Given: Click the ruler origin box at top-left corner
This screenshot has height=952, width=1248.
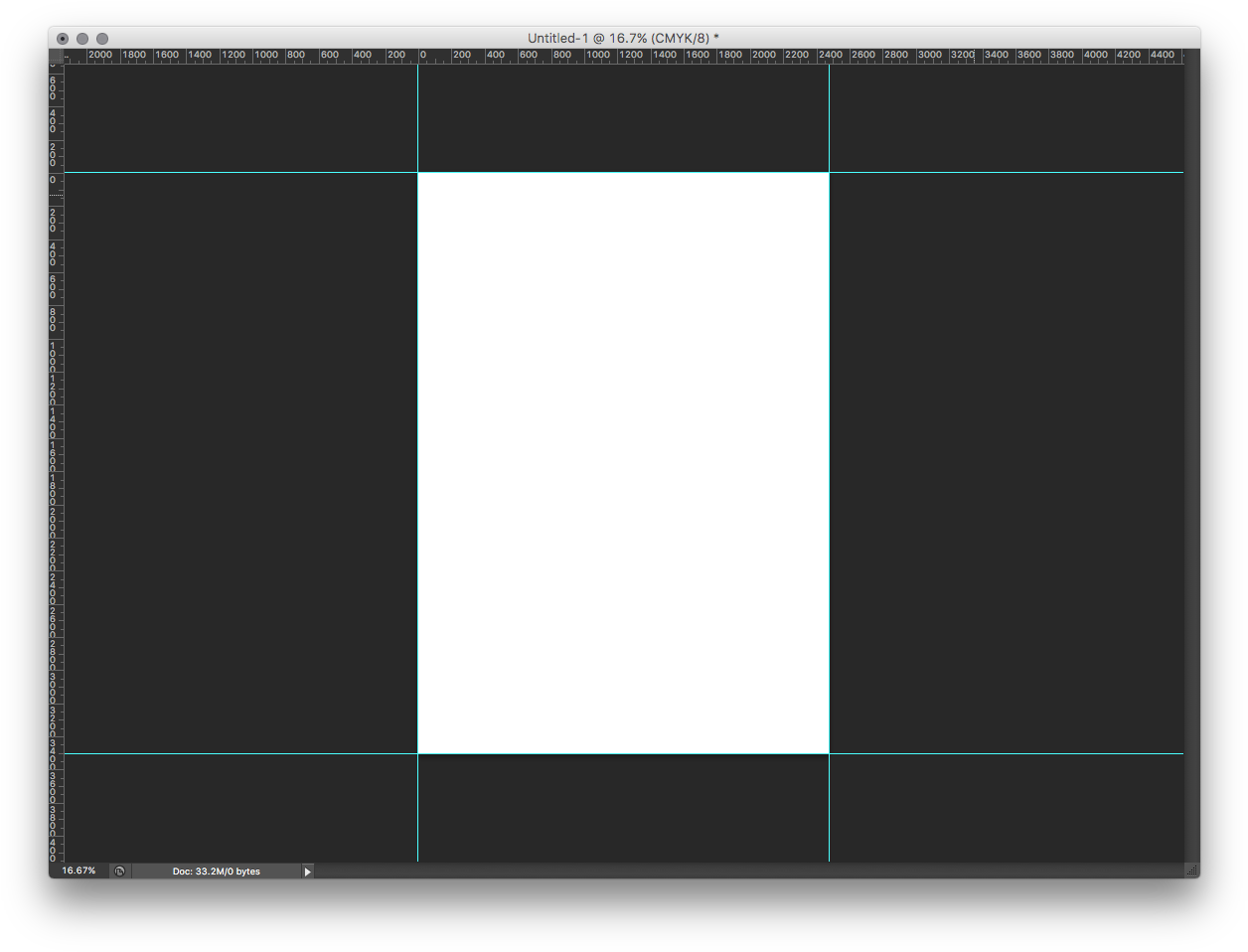Looking at the screenshot, I should point(57,56).
